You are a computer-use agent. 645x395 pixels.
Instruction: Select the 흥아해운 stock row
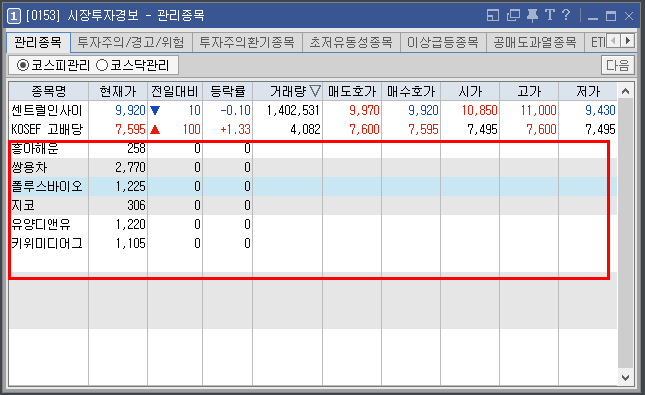click(x=313, y=149)
